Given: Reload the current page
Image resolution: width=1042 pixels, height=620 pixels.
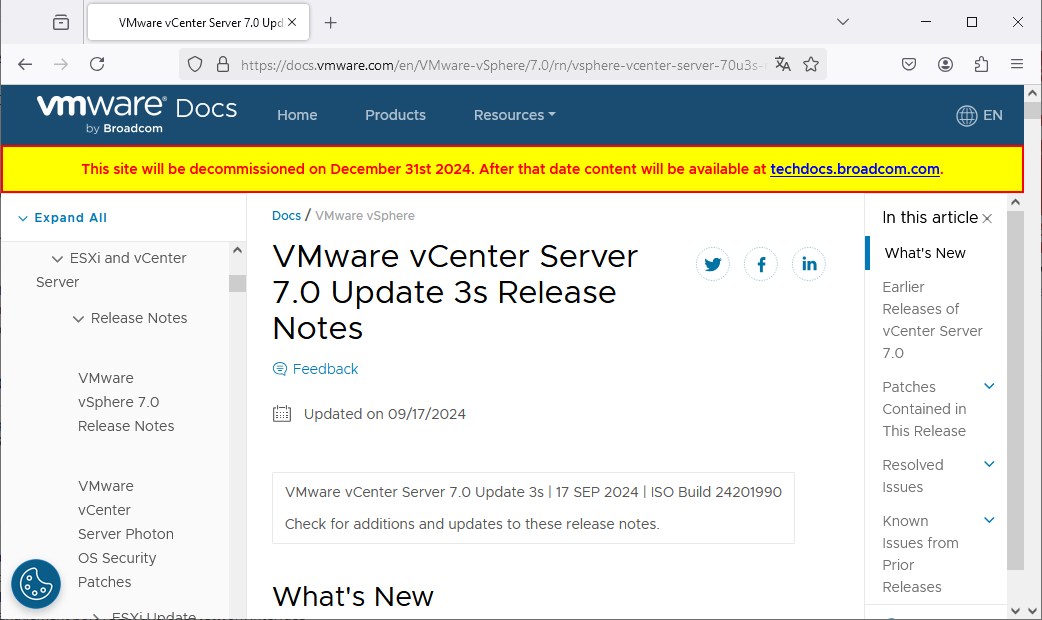Looking at the screenshot, I should click(97, 64).
